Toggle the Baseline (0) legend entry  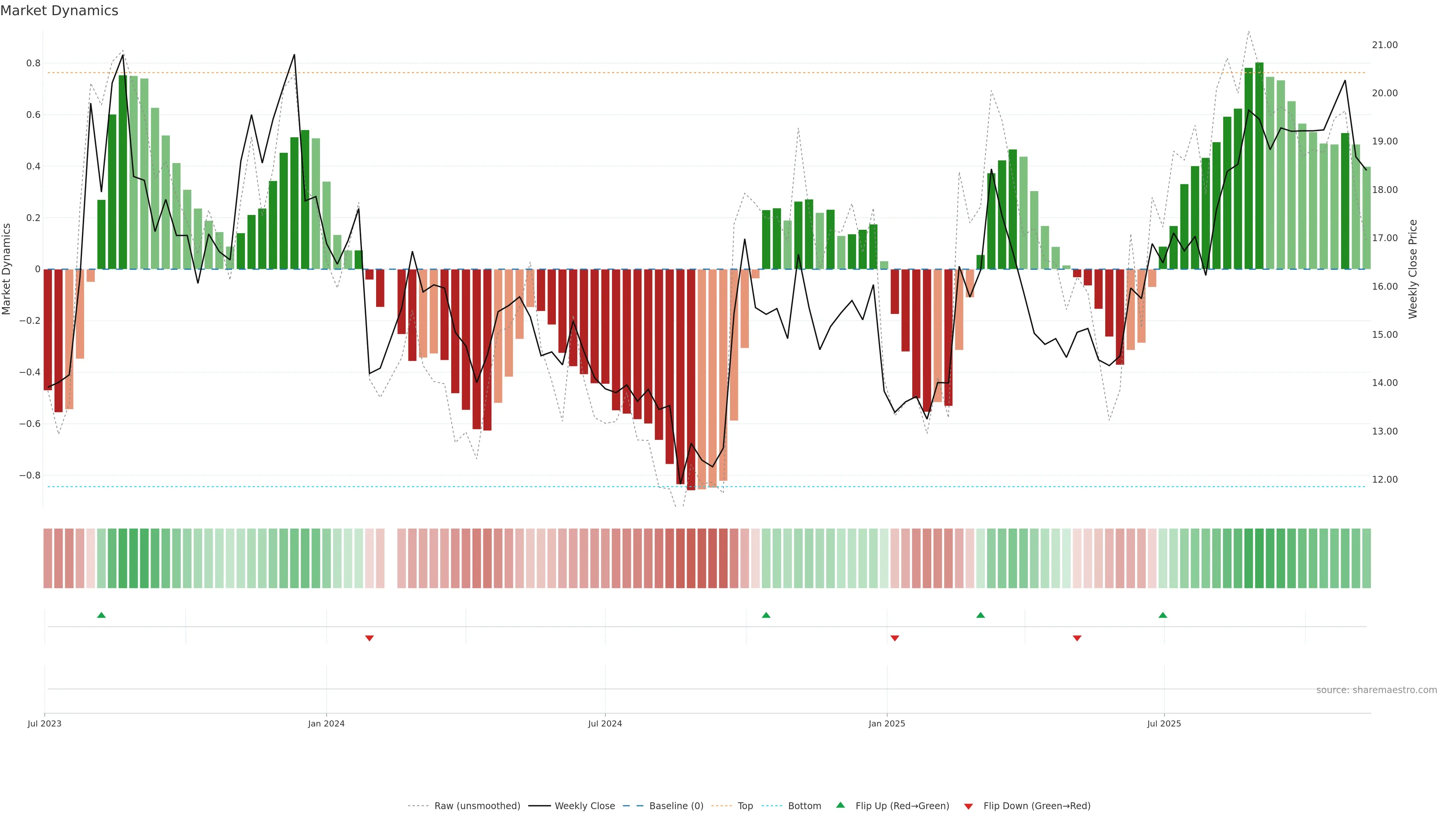pos(676,806)
